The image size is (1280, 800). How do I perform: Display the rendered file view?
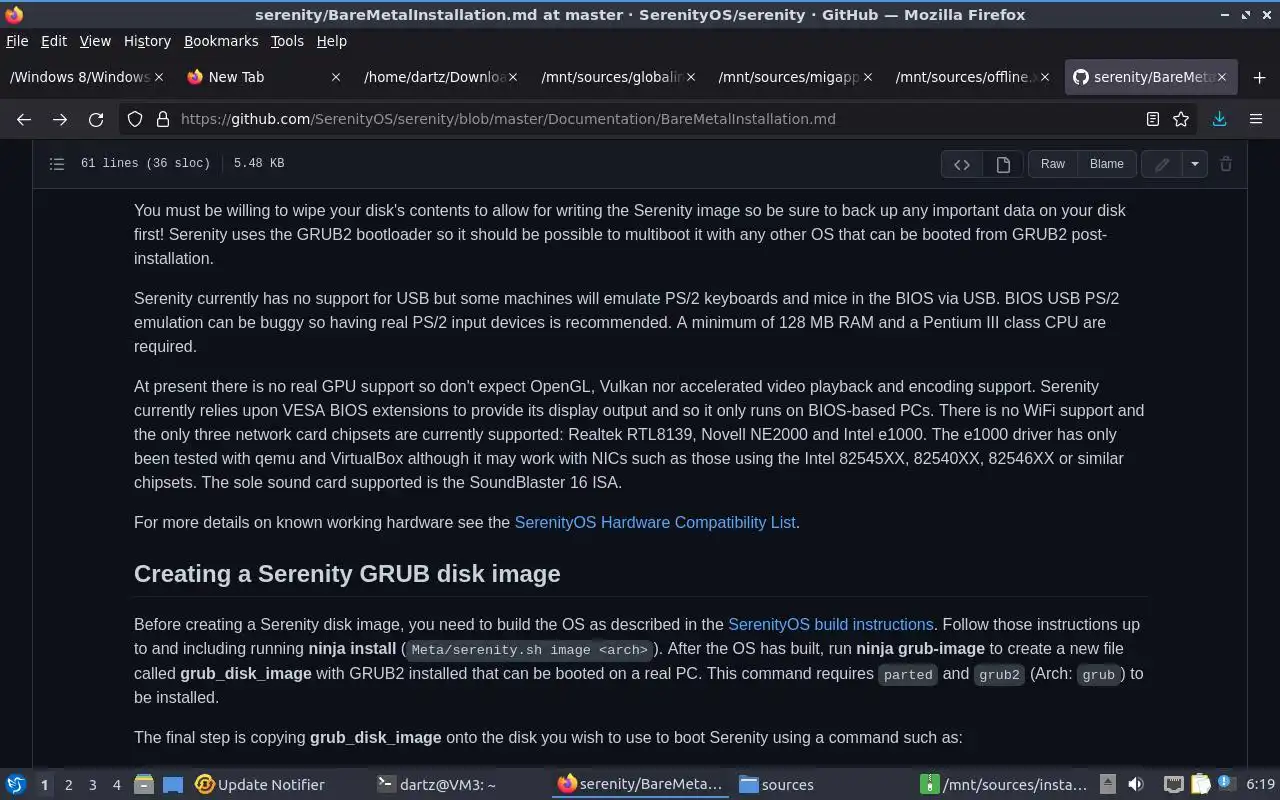pos(1003,164)
